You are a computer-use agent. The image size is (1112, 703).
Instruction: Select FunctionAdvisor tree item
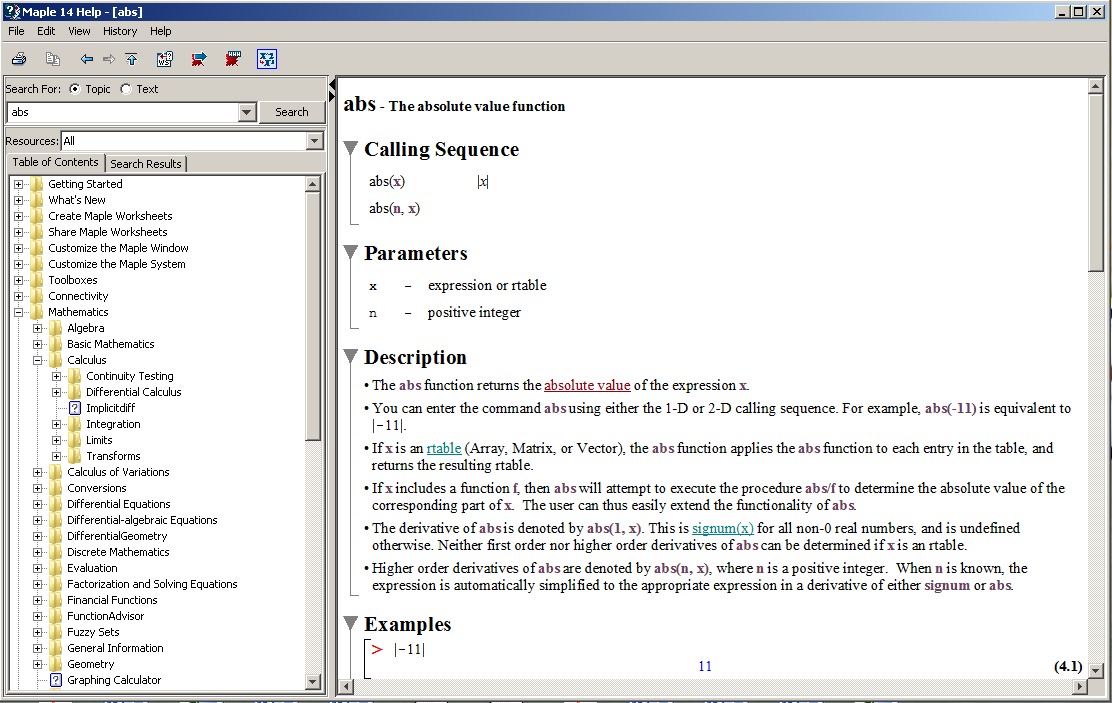click(106, 616)
